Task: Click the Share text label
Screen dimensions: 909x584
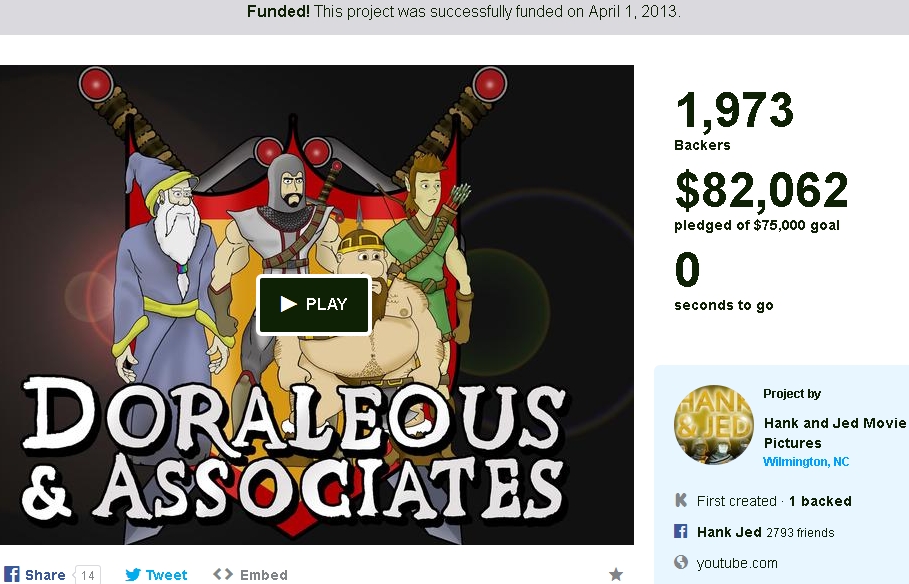Action: tap(45, 575)
